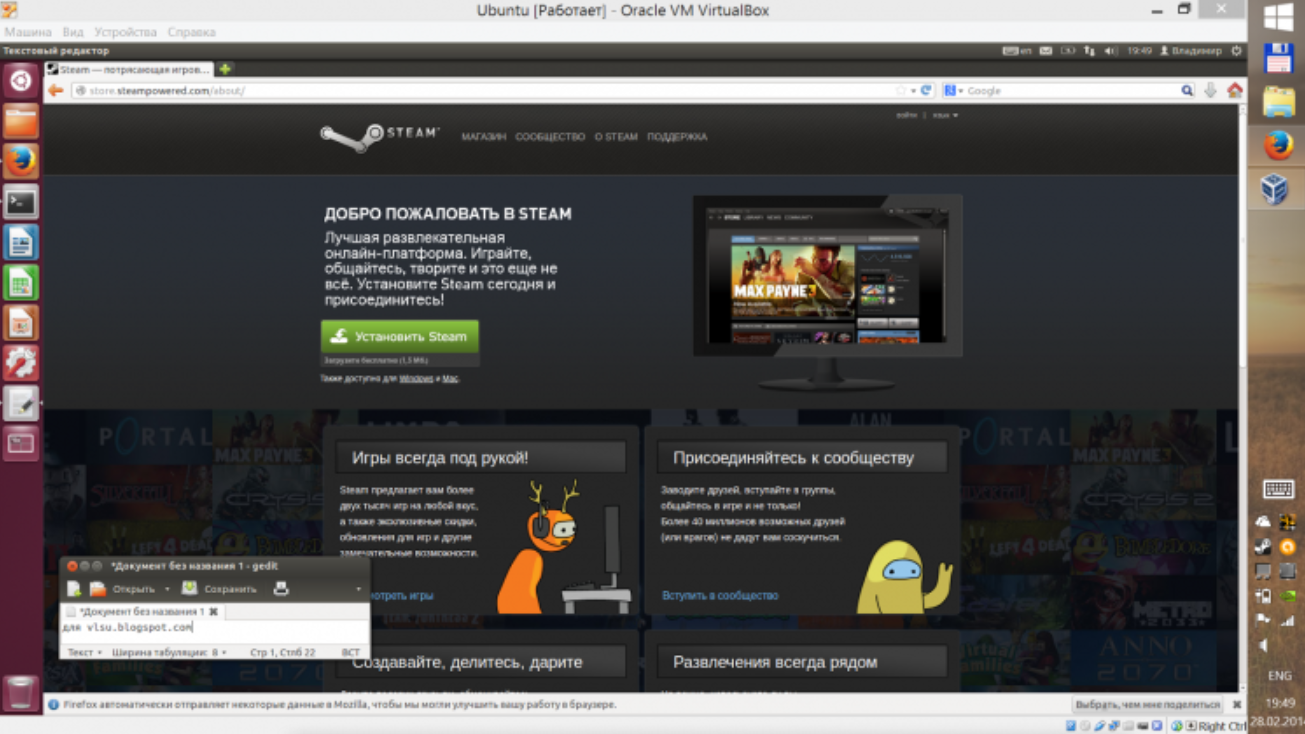Image resolution: width=1305 pixels, height=734 pixels.
Task: Open the Windows on-screen keyboard icon
Action: tap(1278, 489)
